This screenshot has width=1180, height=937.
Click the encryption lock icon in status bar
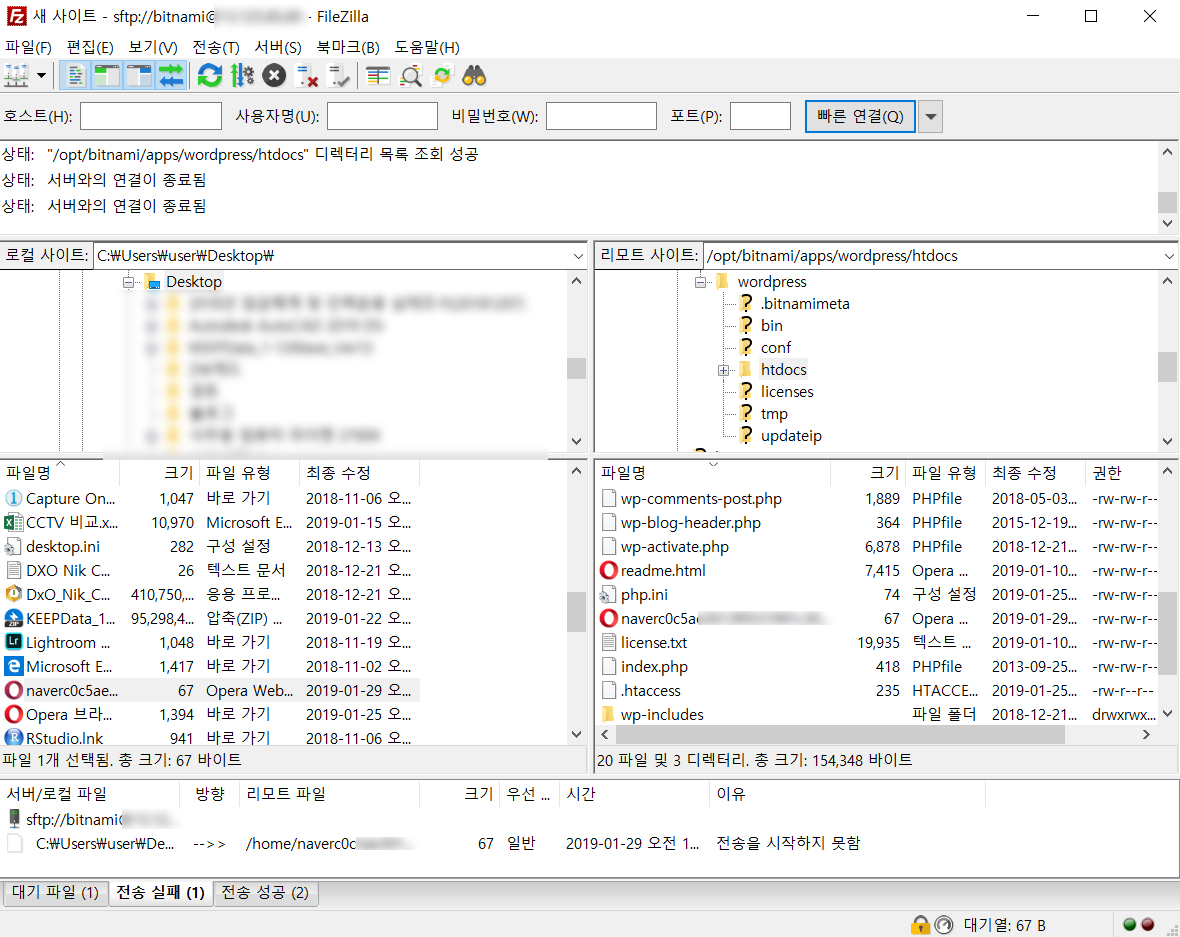[920, 925]
